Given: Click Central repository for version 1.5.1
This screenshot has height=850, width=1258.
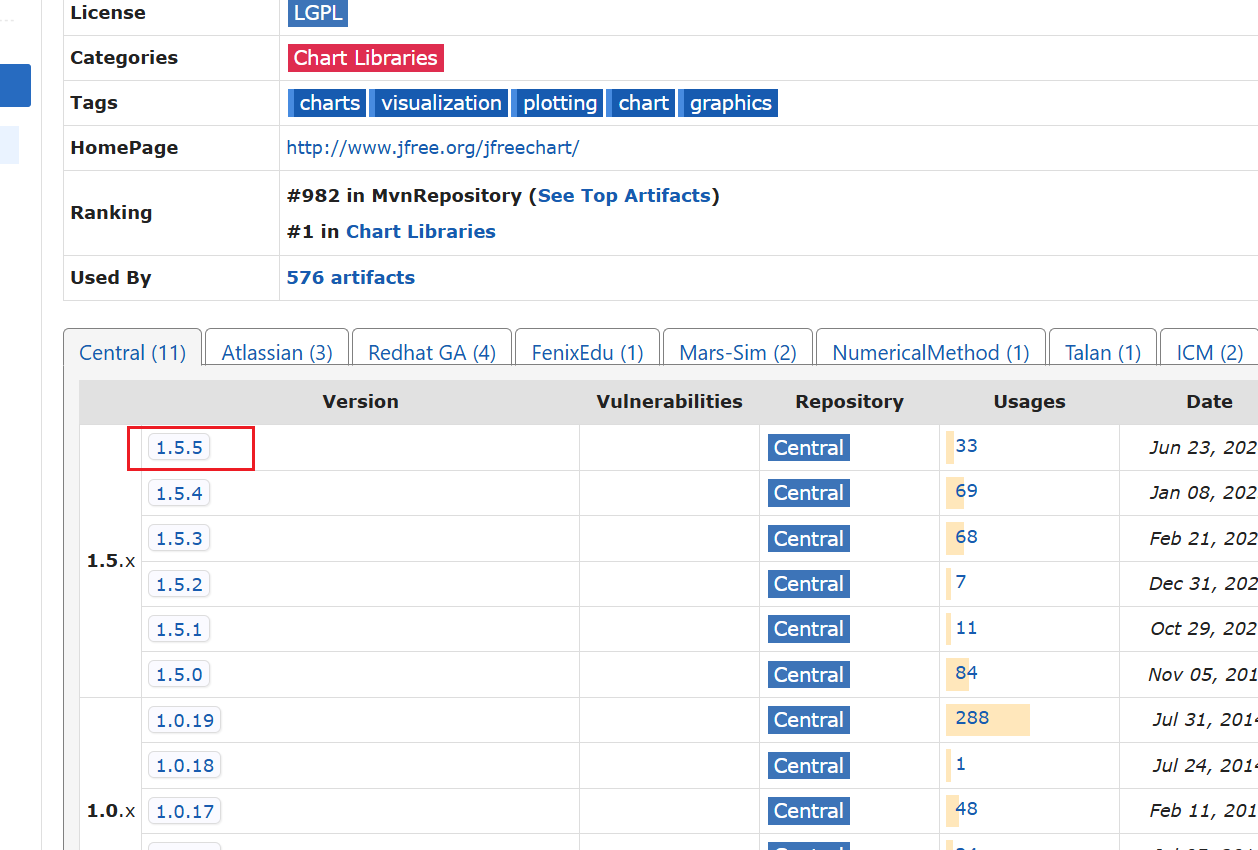Looking at the screenshot, I should pyautogui.click(x=809, y=629).
